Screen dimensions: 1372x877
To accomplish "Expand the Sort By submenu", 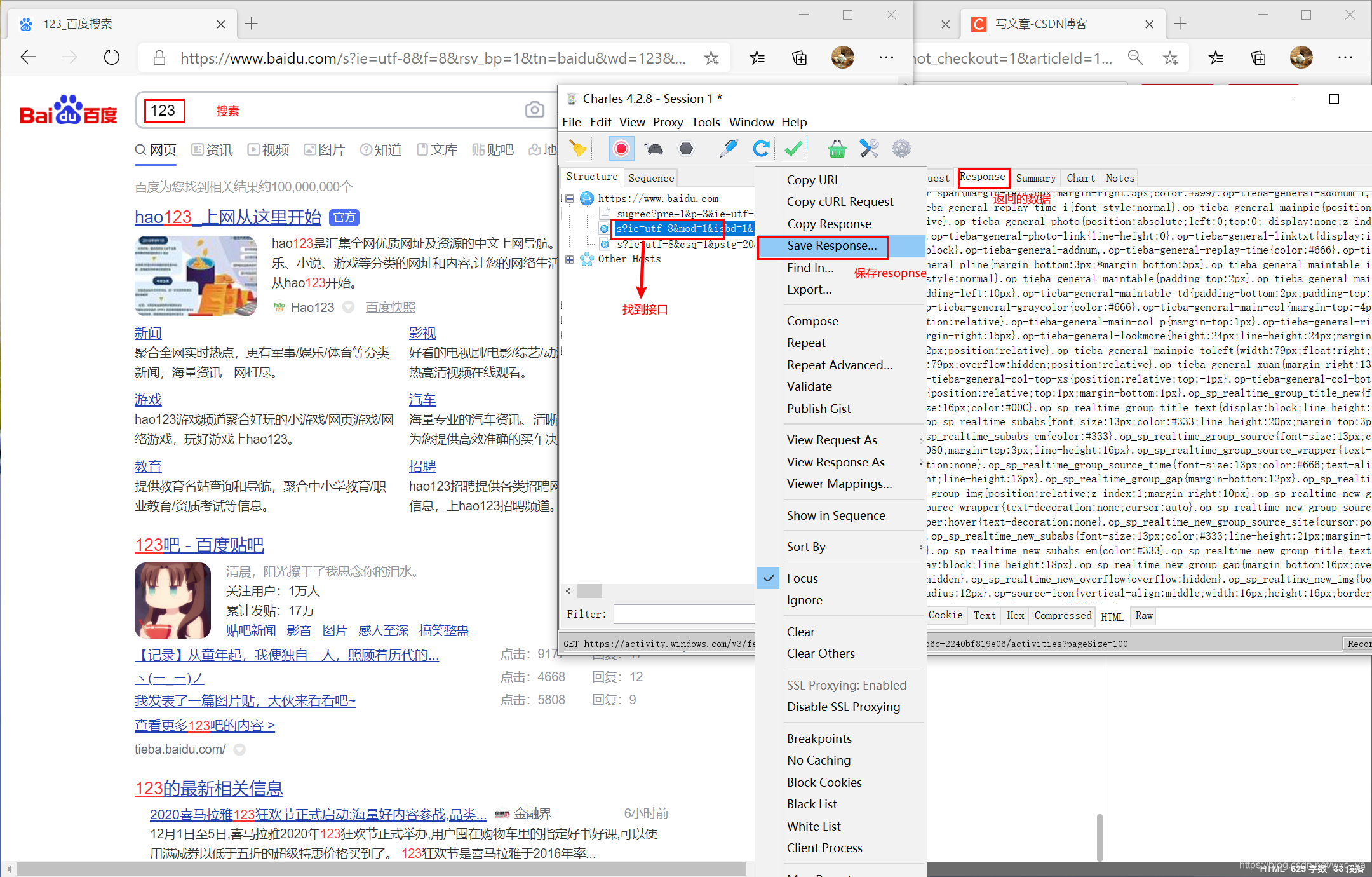I will [842, 547].
